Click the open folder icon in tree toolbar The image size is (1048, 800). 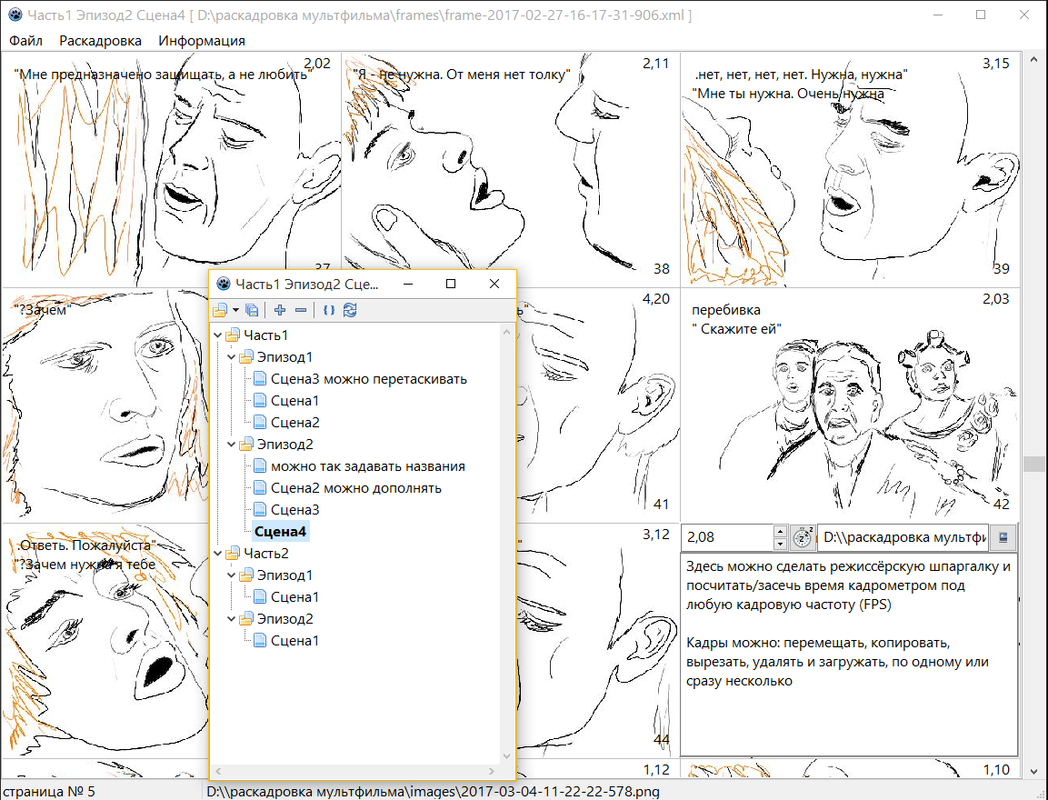[219, 310]
